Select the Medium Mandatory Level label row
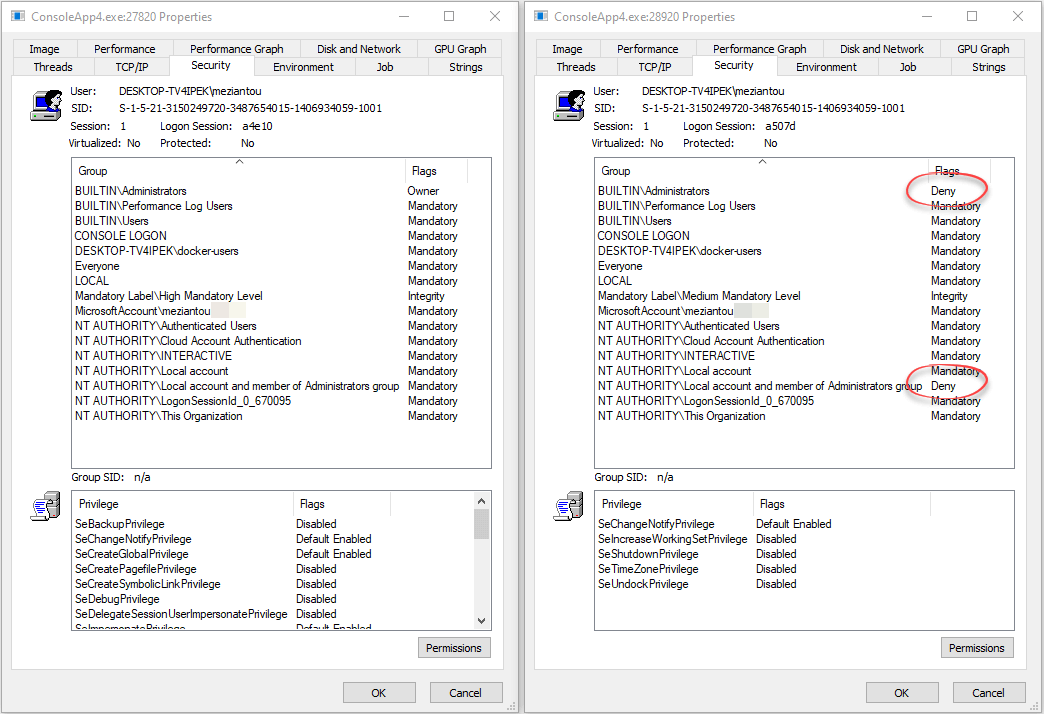The image size is (1044, 714). [x=699, y=296]
